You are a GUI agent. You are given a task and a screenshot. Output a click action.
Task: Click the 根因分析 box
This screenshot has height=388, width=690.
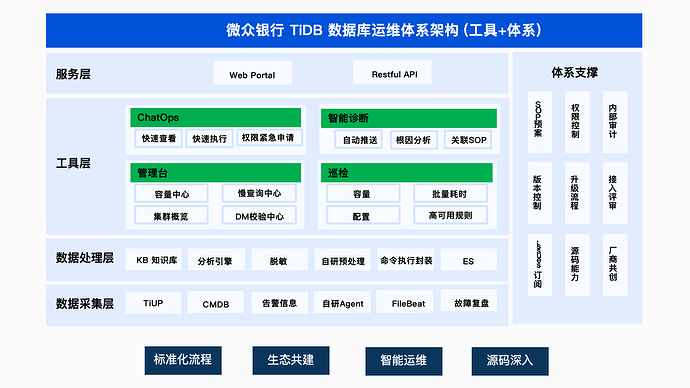[x=413, y=140]
